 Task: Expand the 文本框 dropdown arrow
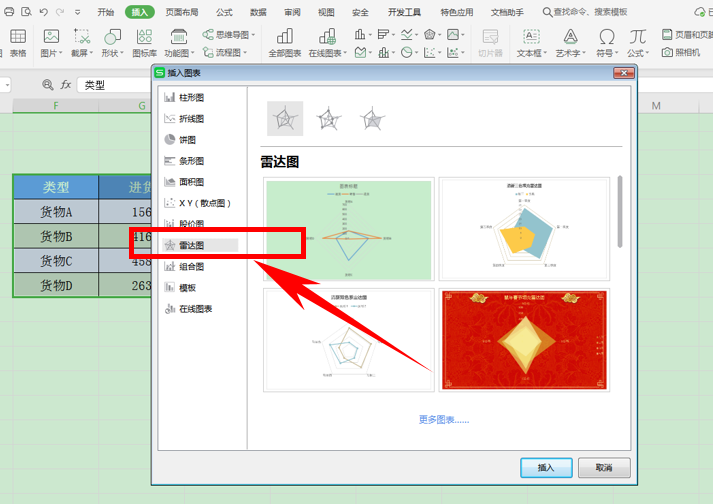coord(545,53)
